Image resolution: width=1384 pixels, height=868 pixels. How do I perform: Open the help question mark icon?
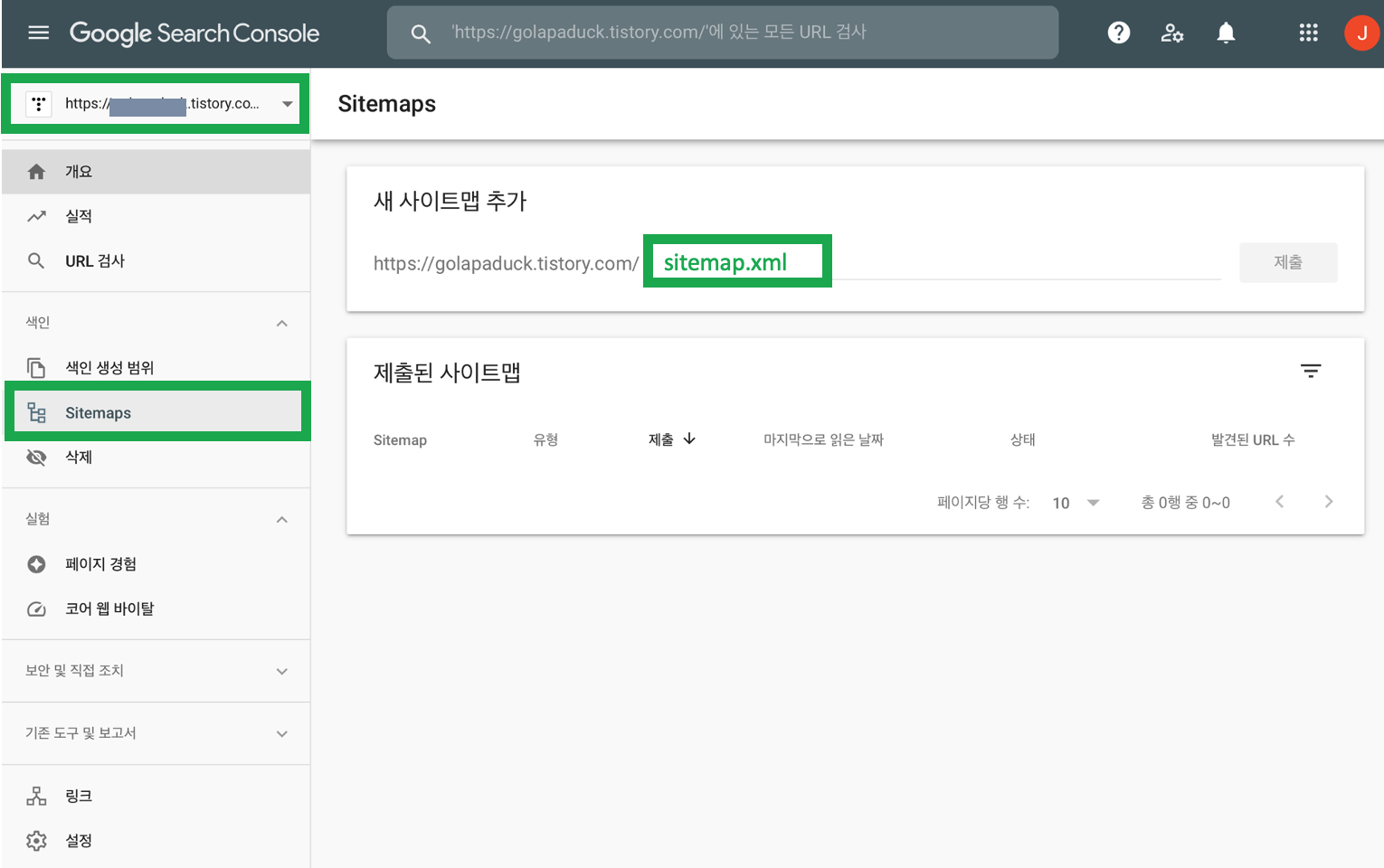coord(1119,33)
